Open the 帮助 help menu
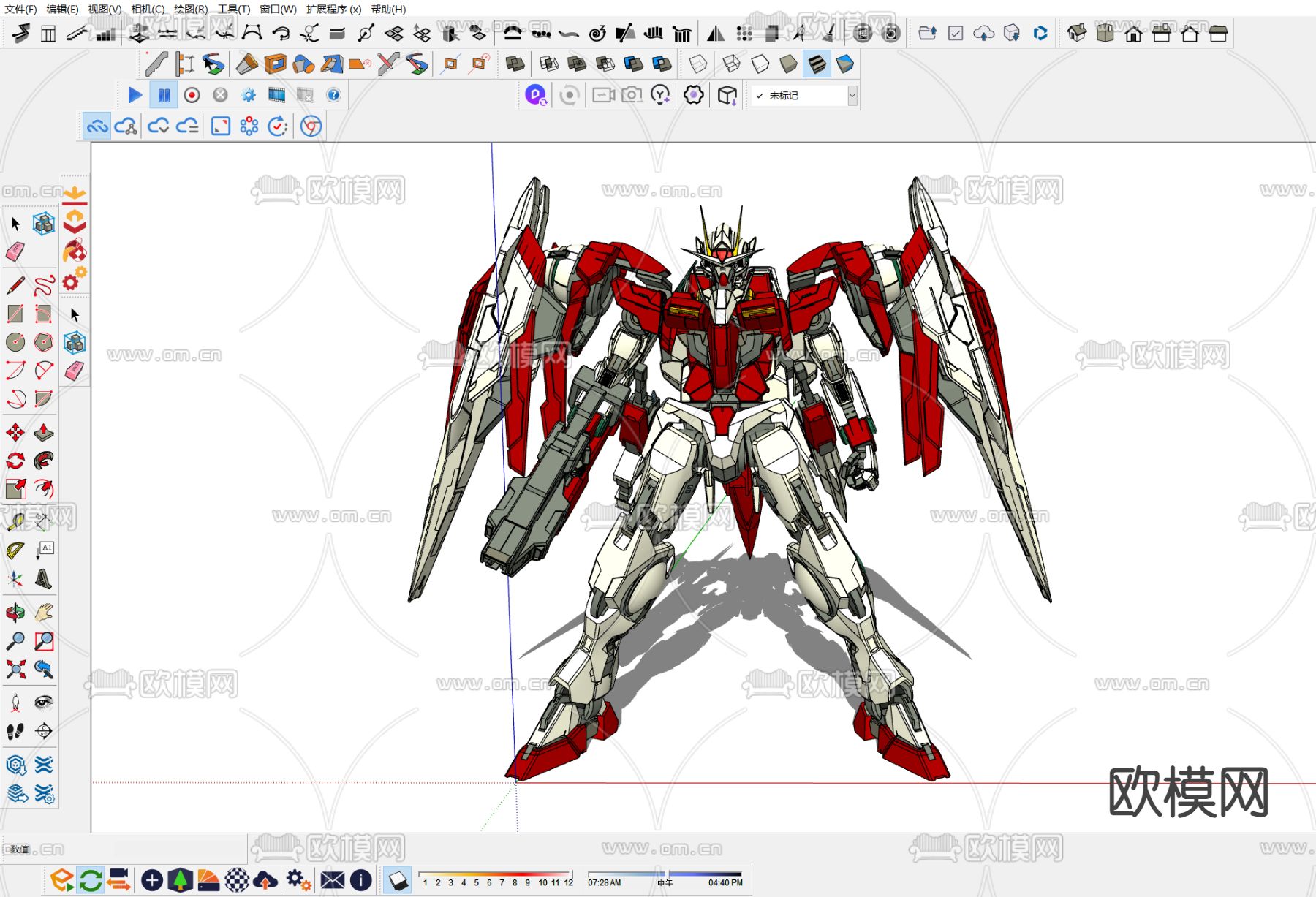The image size is (1316, 897). [x=388, y=10]
